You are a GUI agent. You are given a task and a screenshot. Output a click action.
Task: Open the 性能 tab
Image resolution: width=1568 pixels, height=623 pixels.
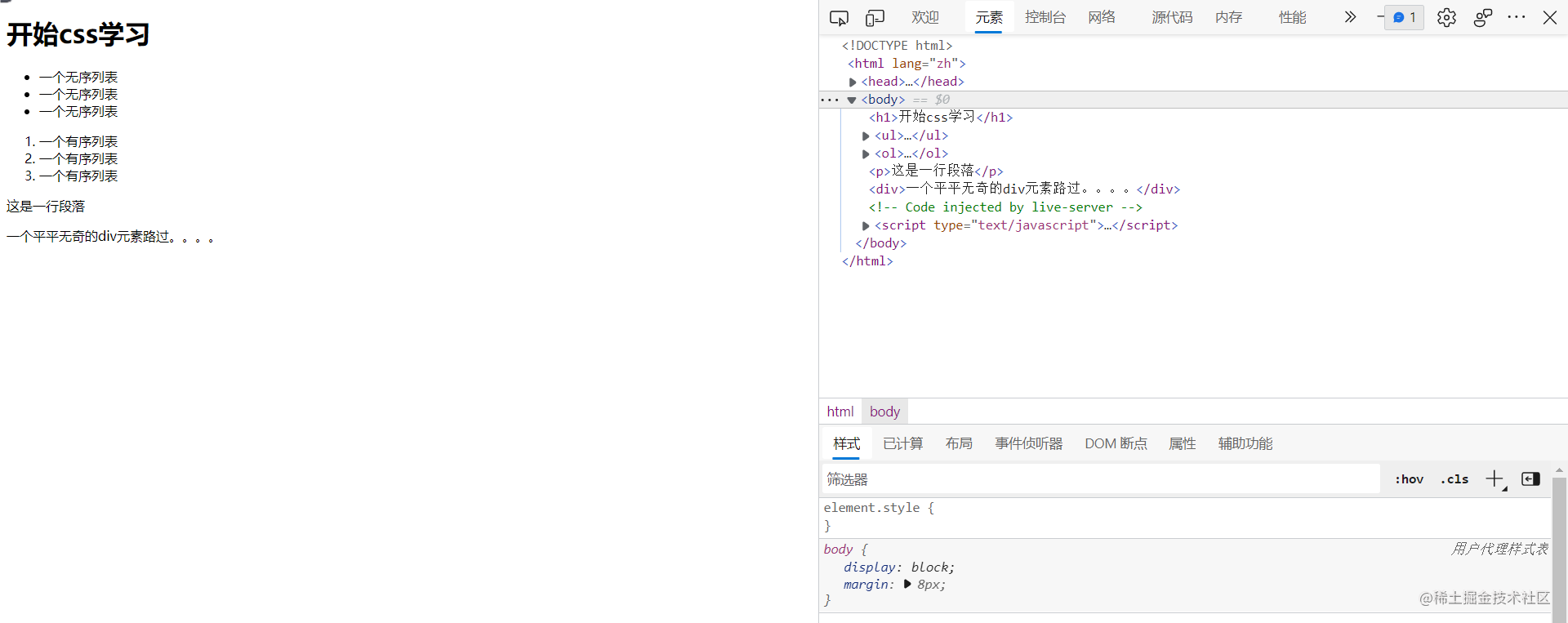point(1292,17)
